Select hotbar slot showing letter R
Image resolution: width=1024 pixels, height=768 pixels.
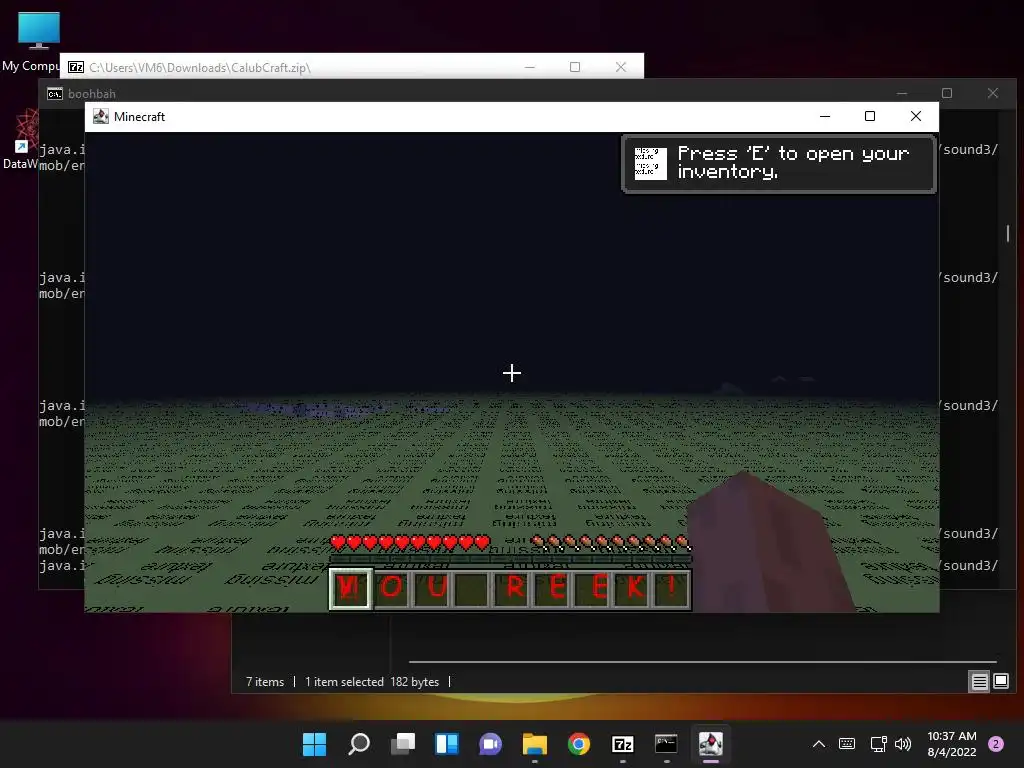(513, 588)
